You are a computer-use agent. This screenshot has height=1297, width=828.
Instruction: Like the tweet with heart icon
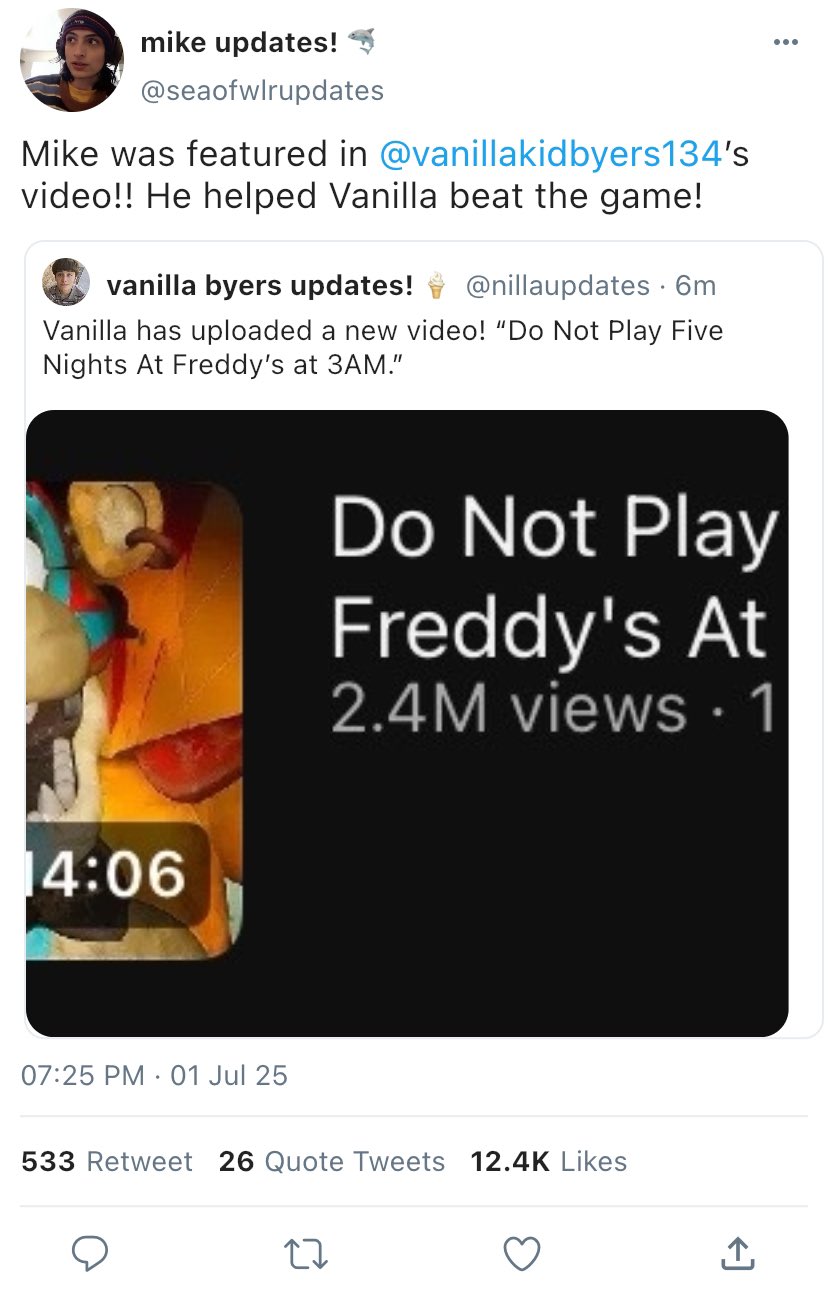pos(522,1251)
